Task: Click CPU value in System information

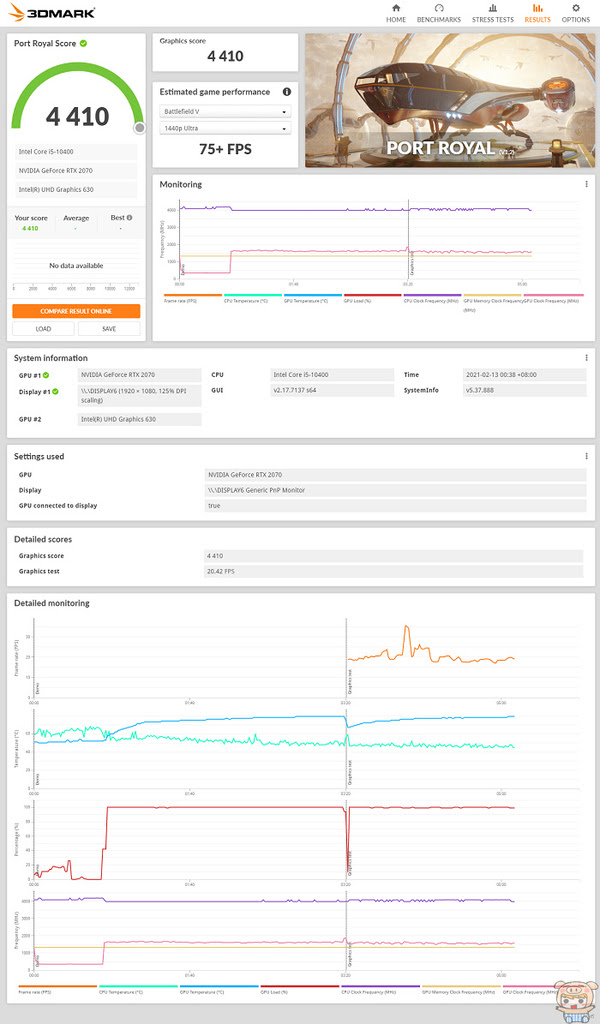Action: [x=332, y=375]
